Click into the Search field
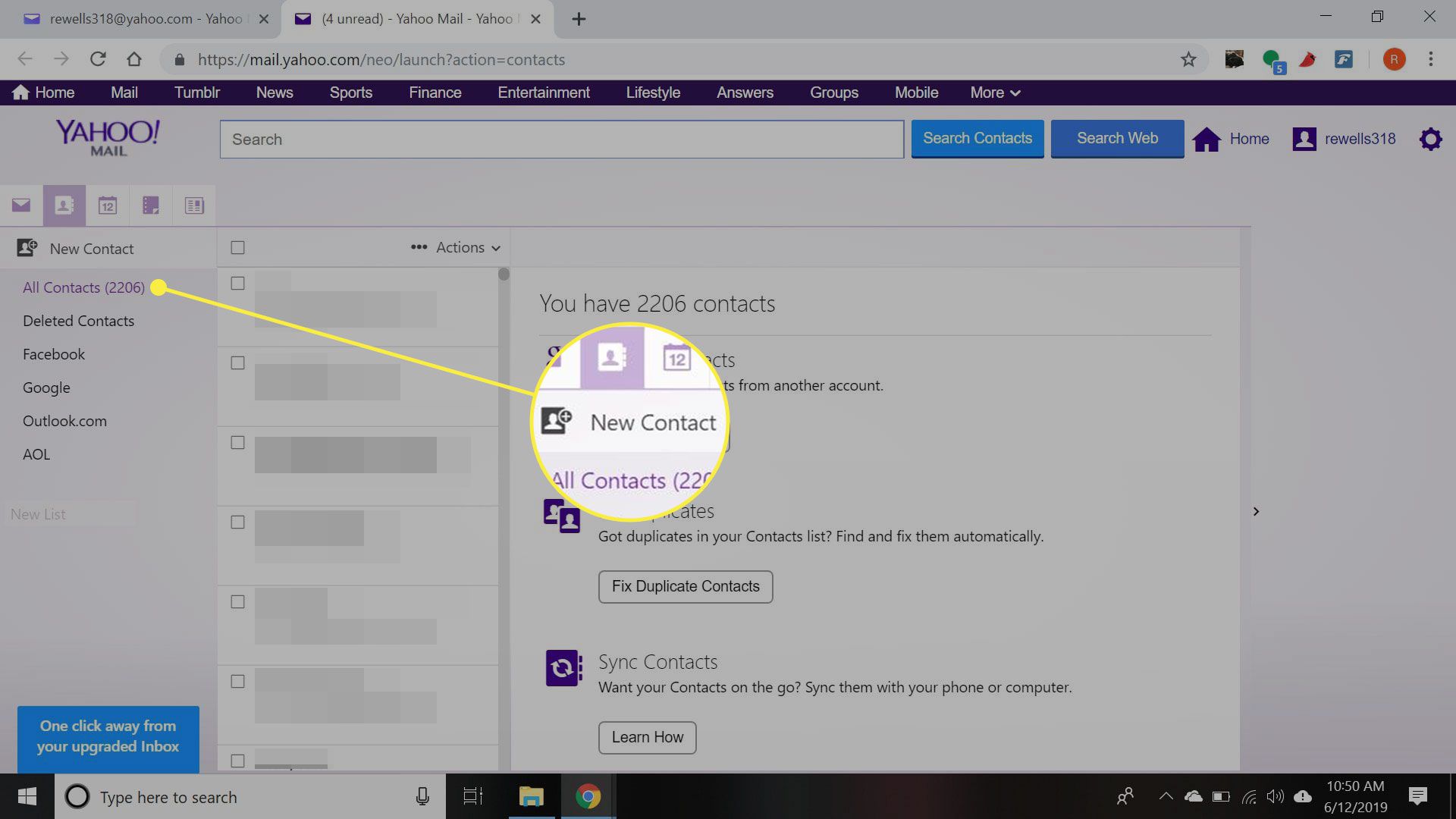 click(562, 140)
